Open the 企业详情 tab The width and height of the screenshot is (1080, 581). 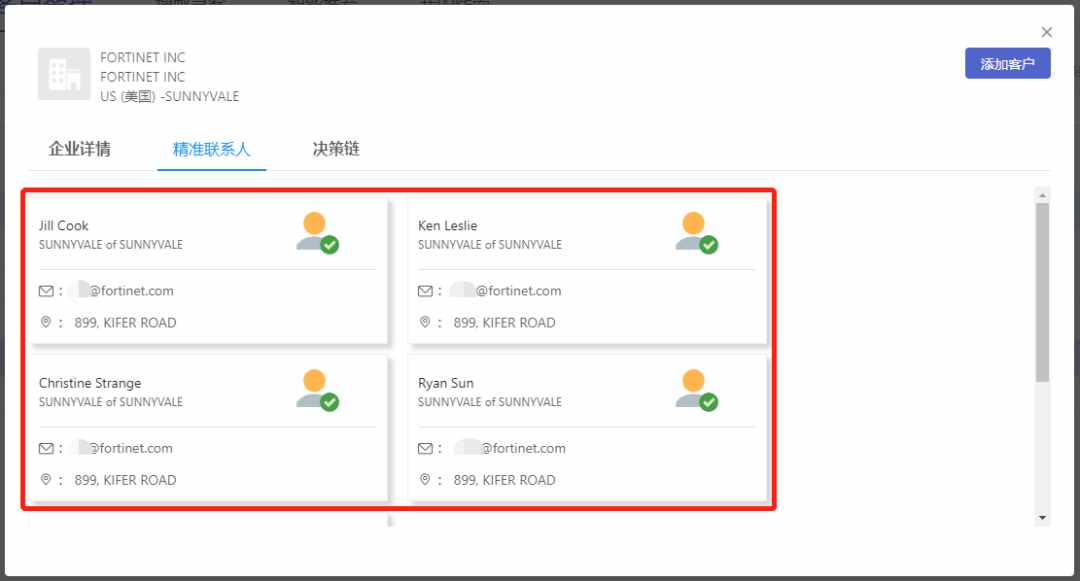(x=80, y=149)
